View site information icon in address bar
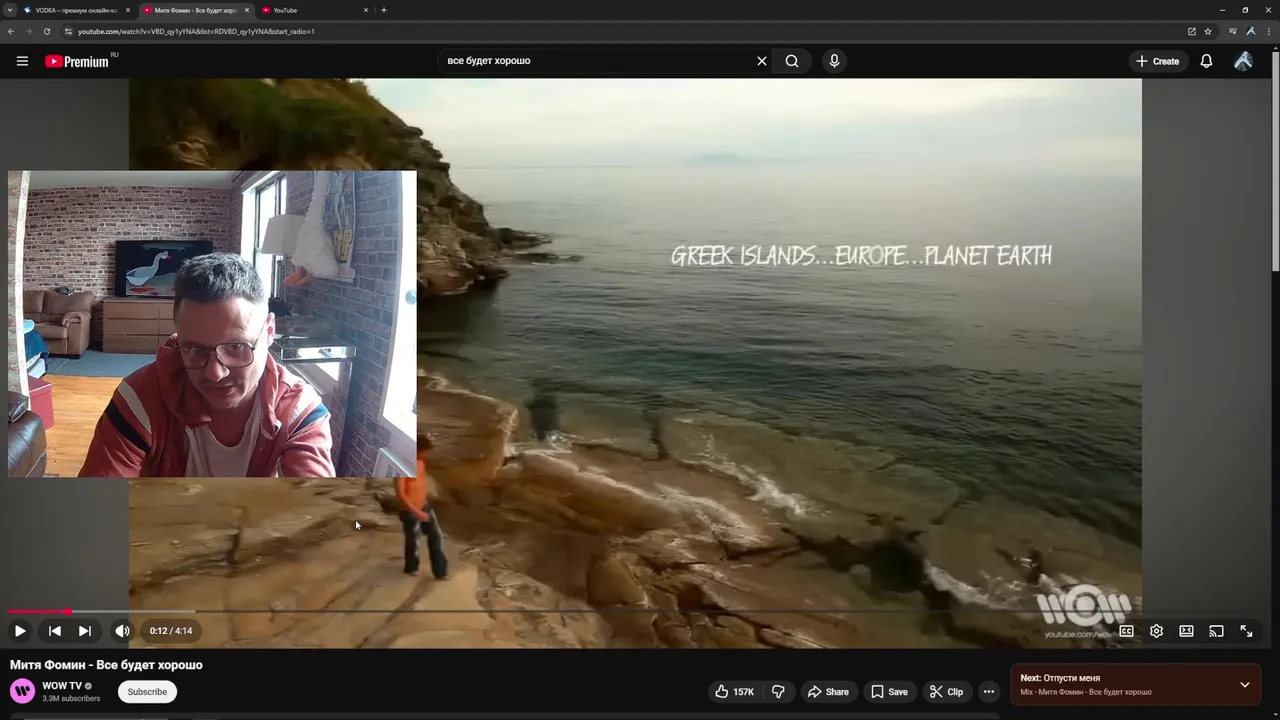This screenshot has width=1280, height=720. (68, 31)
